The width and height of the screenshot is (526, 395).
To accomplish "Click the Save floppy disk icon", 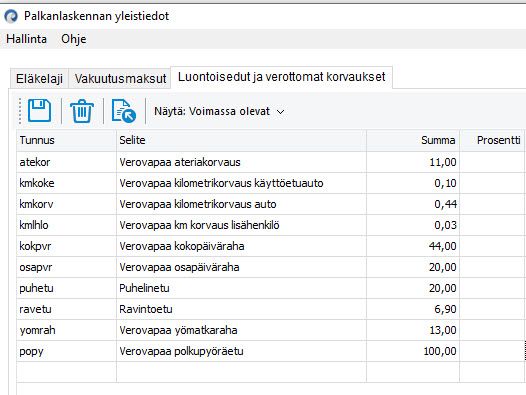I will coord(40,111).
